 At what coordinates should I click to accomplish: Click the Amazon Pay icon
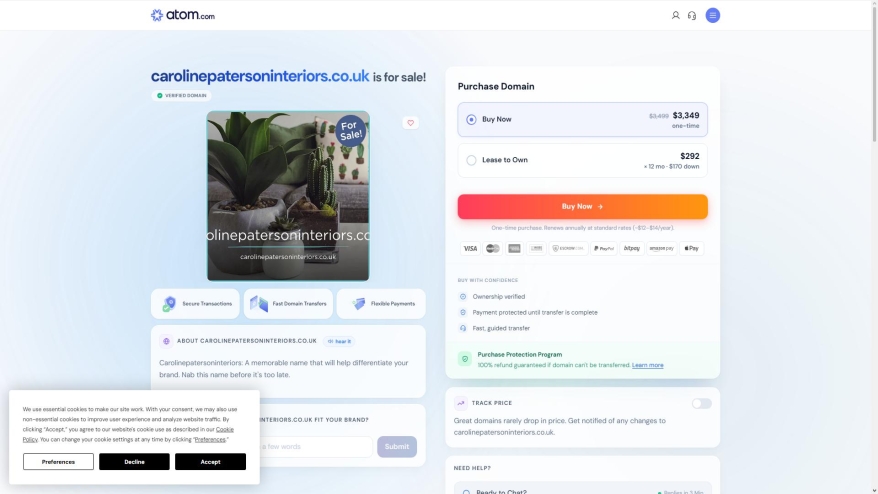point(661,248)
